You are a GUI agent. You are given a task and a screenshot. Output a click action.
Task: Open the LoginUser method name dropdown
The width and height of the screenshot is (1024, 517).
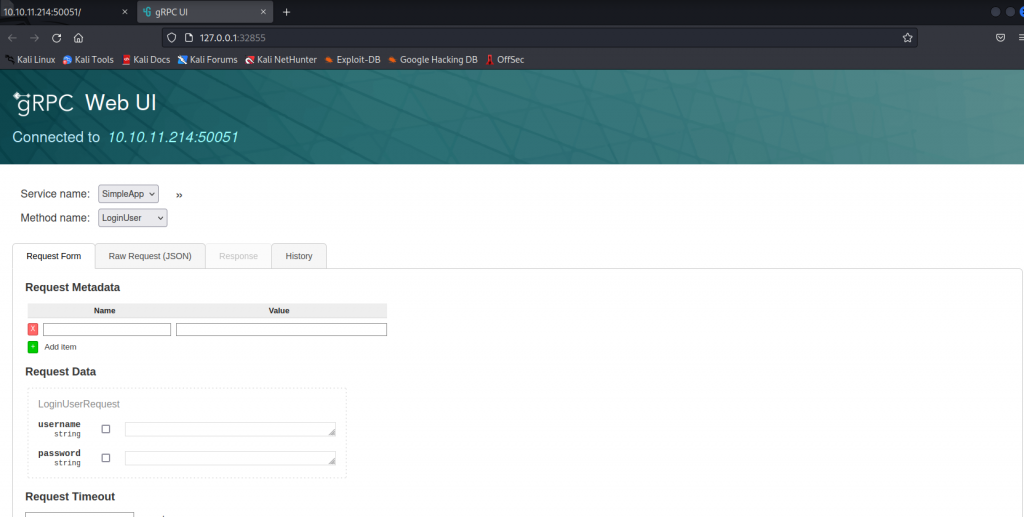tap(132, 217)
